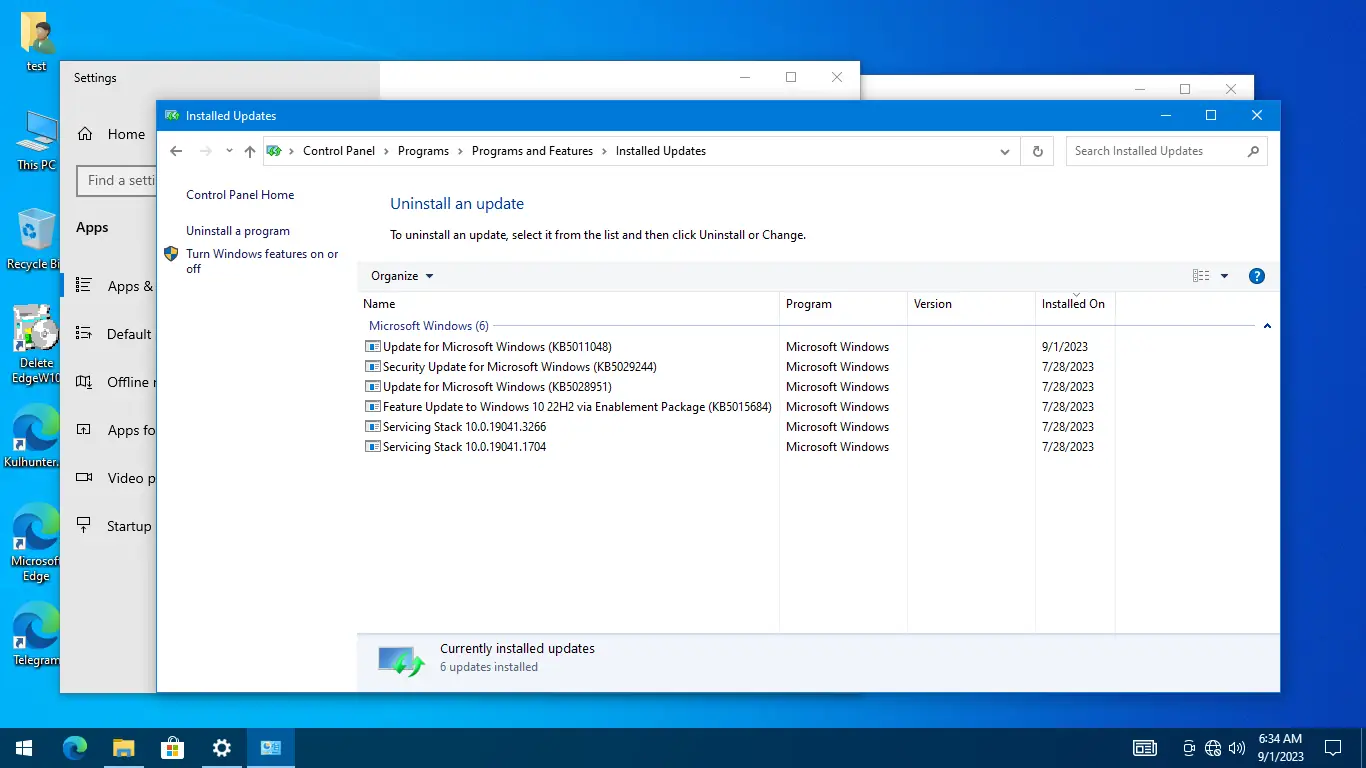Collapse the Microsoft Windows (6) group
The width and height of the screenshot is (1366, 768).
(1267, 326)
